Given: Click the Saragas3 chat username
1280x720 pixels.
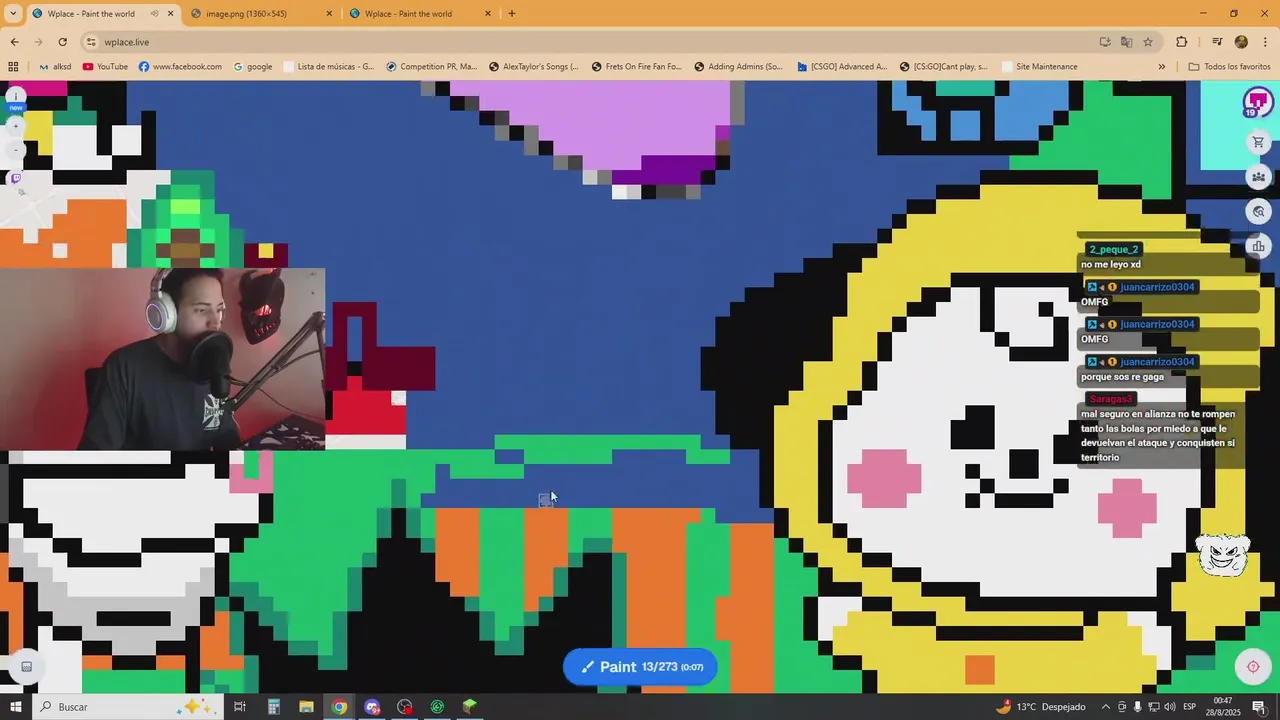Looking at the screenshot, I should pos(1110,399).
